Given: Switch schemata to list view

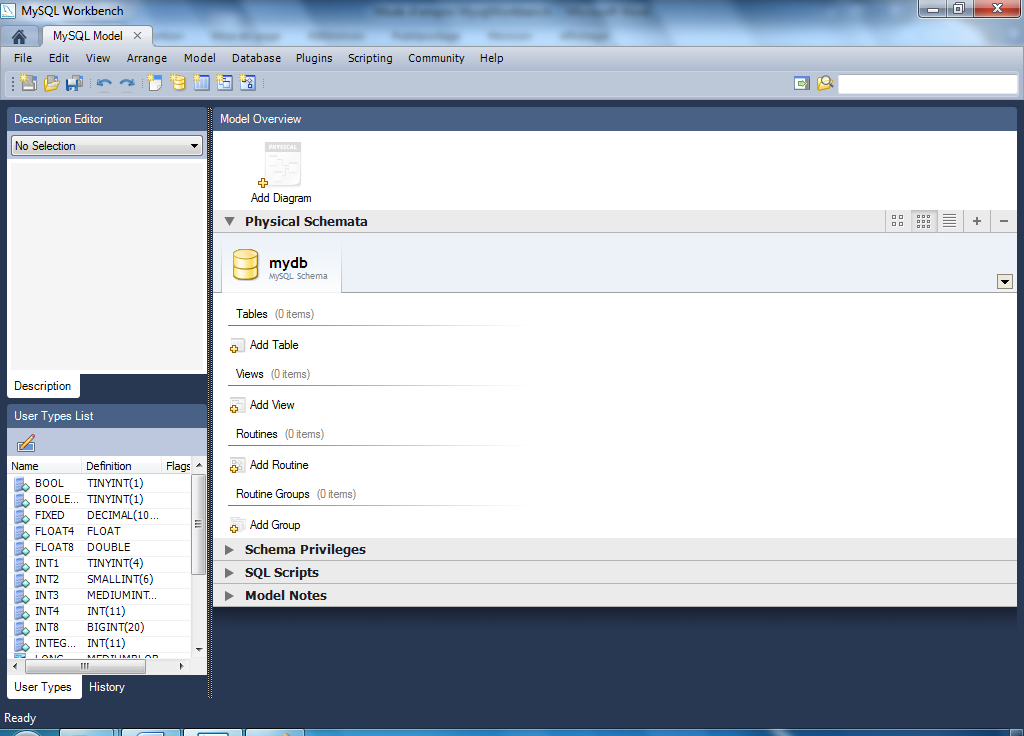Looking at the screenshot, I should pos(950,221).
